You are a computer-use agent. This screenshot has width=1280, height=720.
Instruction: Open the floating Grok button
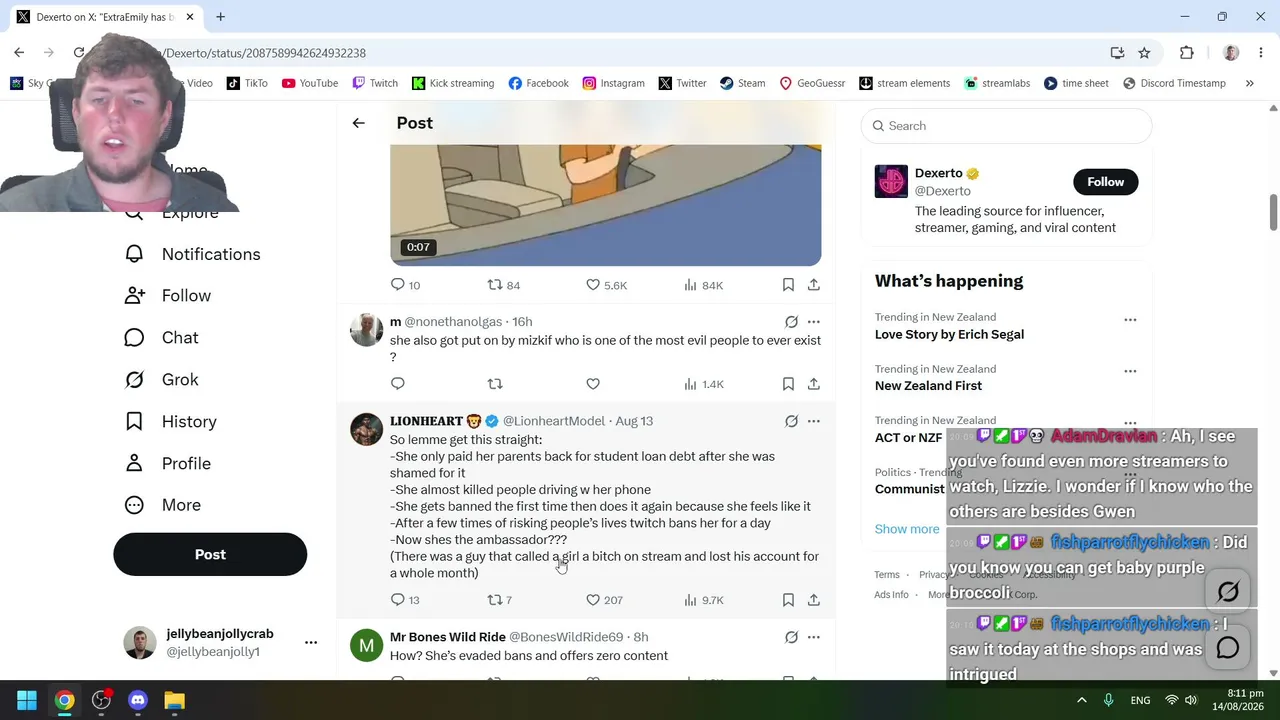1228,592
